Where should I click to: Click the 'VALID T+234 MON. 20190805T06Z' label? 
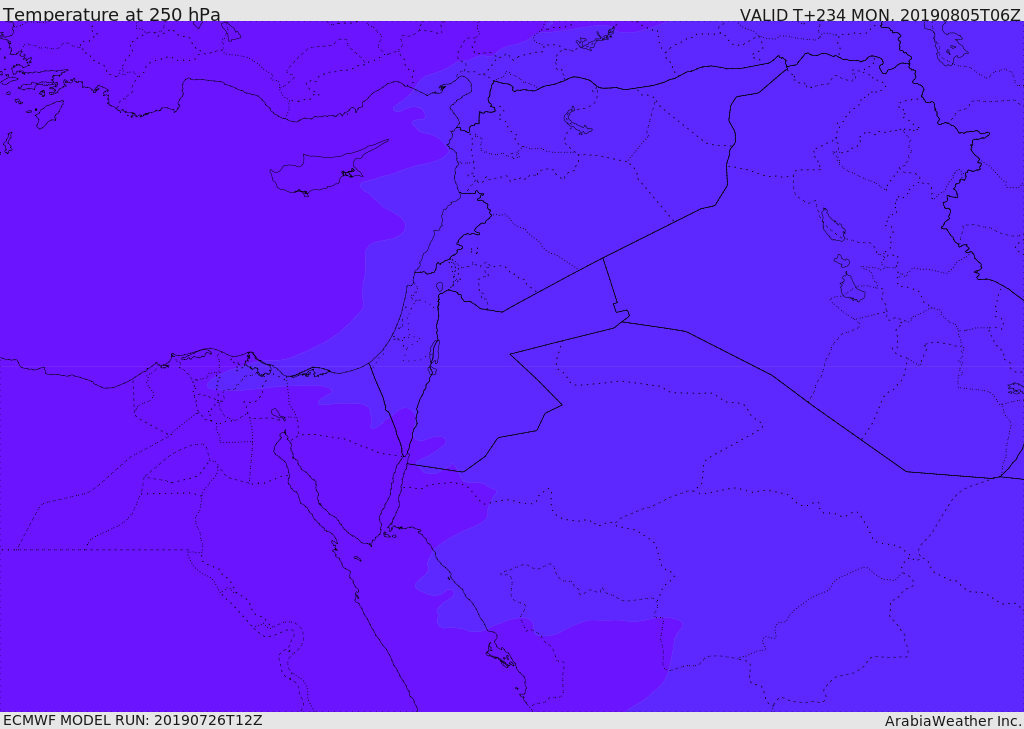click(880, 14)
